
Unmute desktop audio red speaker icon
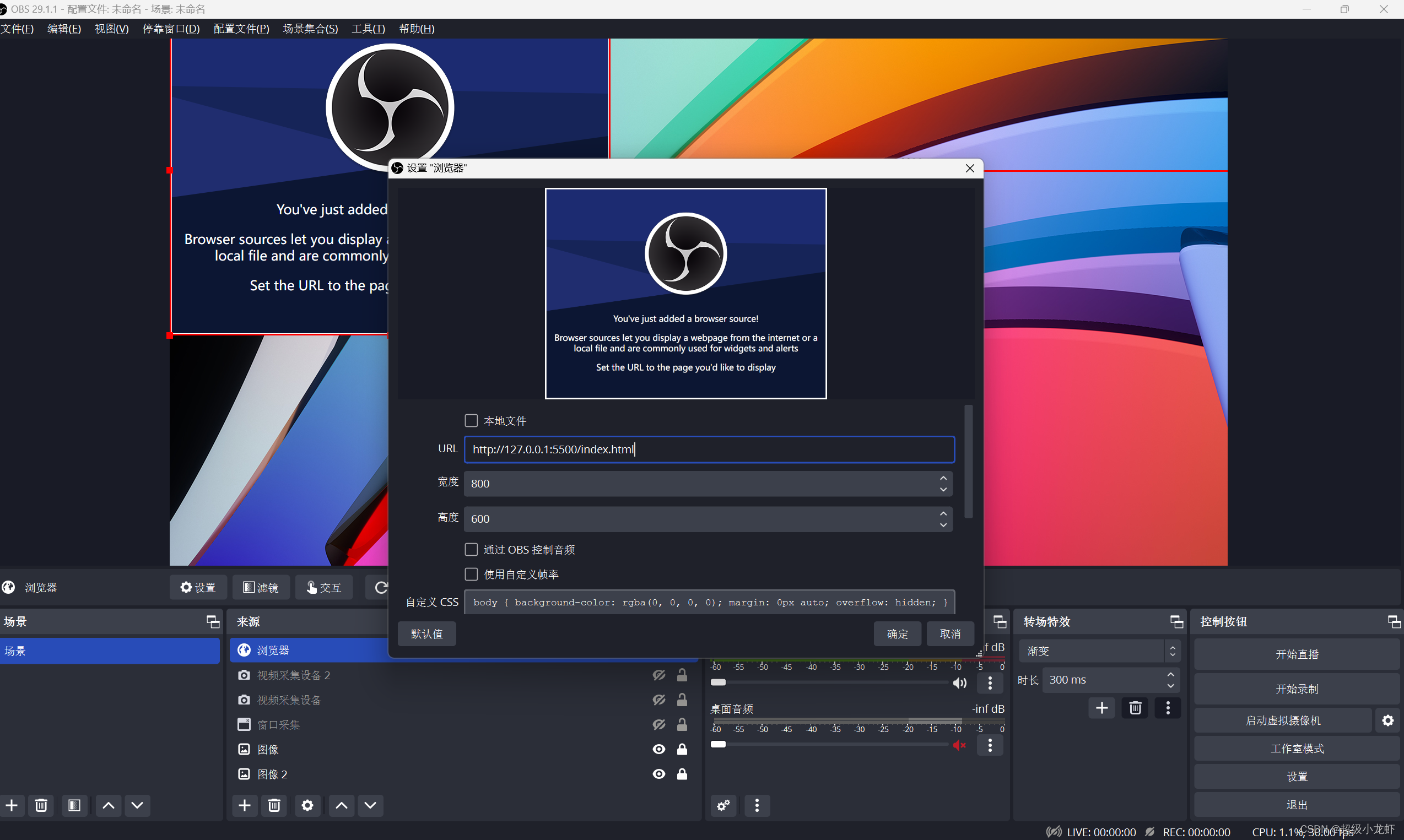pyautogui.click(x=959, y=745)
